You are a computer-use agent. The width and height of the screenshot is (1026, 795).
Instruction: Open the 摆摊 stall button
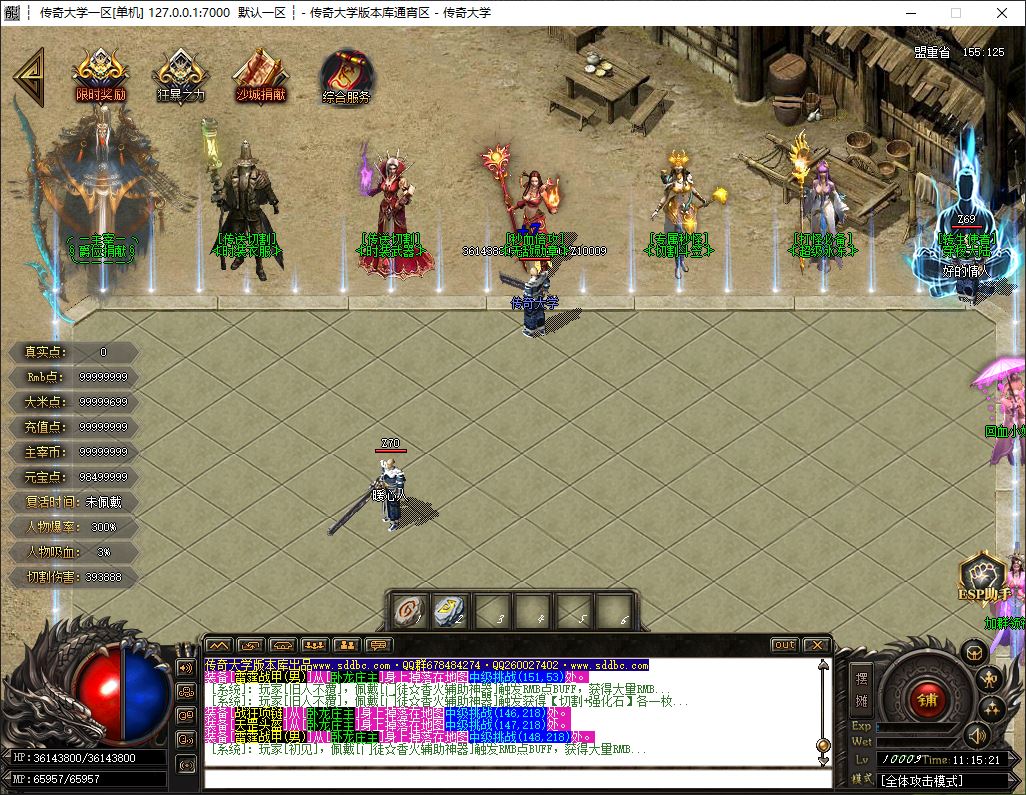click(x=861, y=690)
